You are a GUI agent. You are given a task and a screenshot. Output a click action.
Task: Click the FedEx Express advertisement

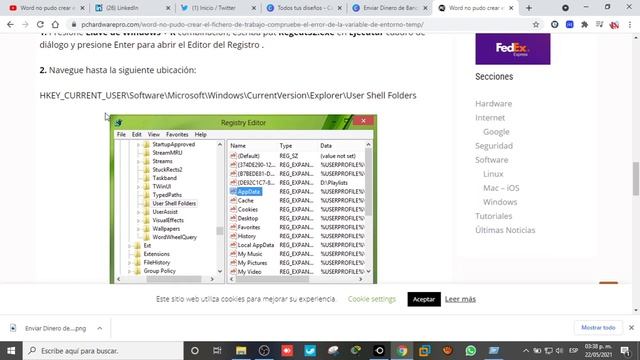(x=513, y=49)
